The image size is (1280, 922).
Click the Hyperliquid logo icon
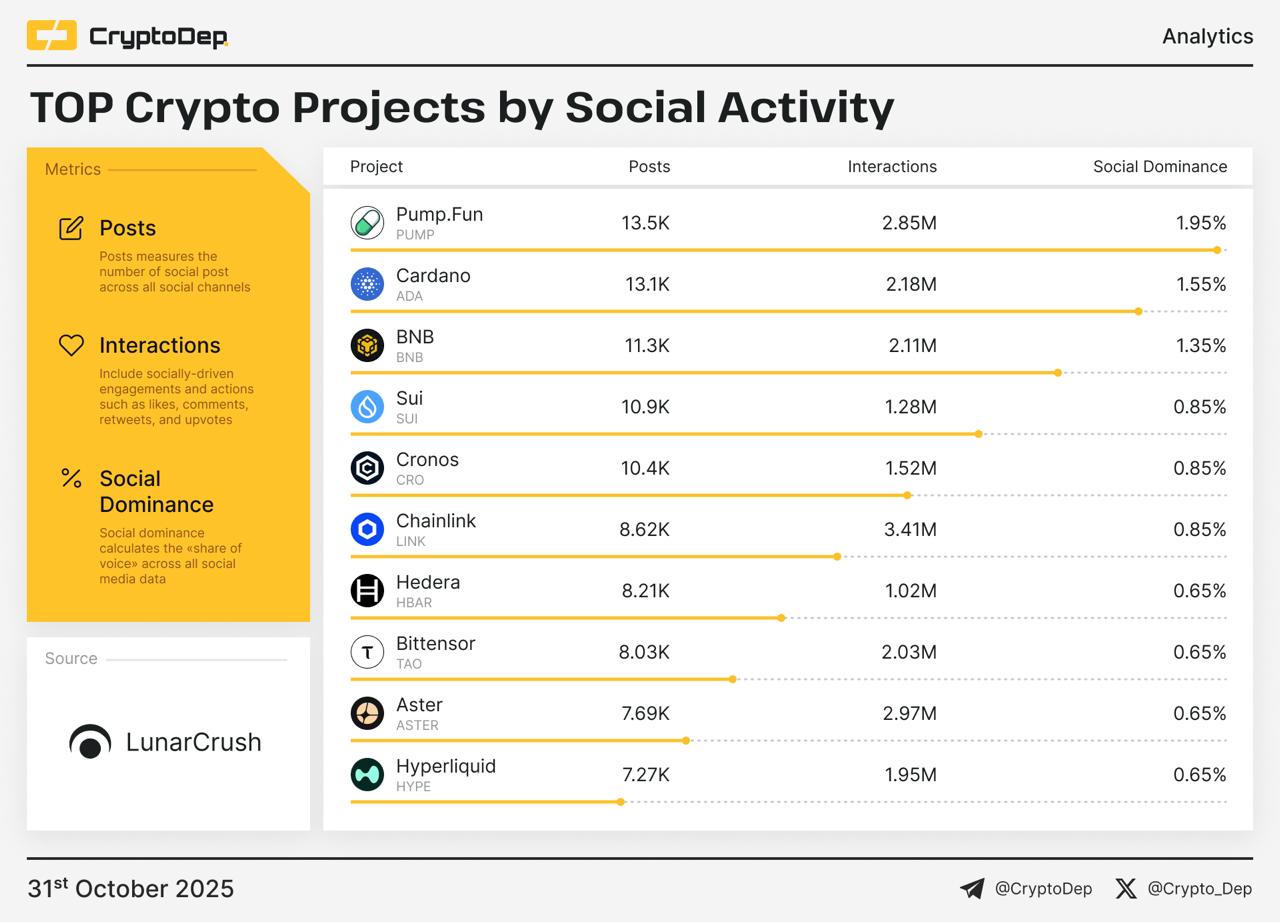pos(367,774)
